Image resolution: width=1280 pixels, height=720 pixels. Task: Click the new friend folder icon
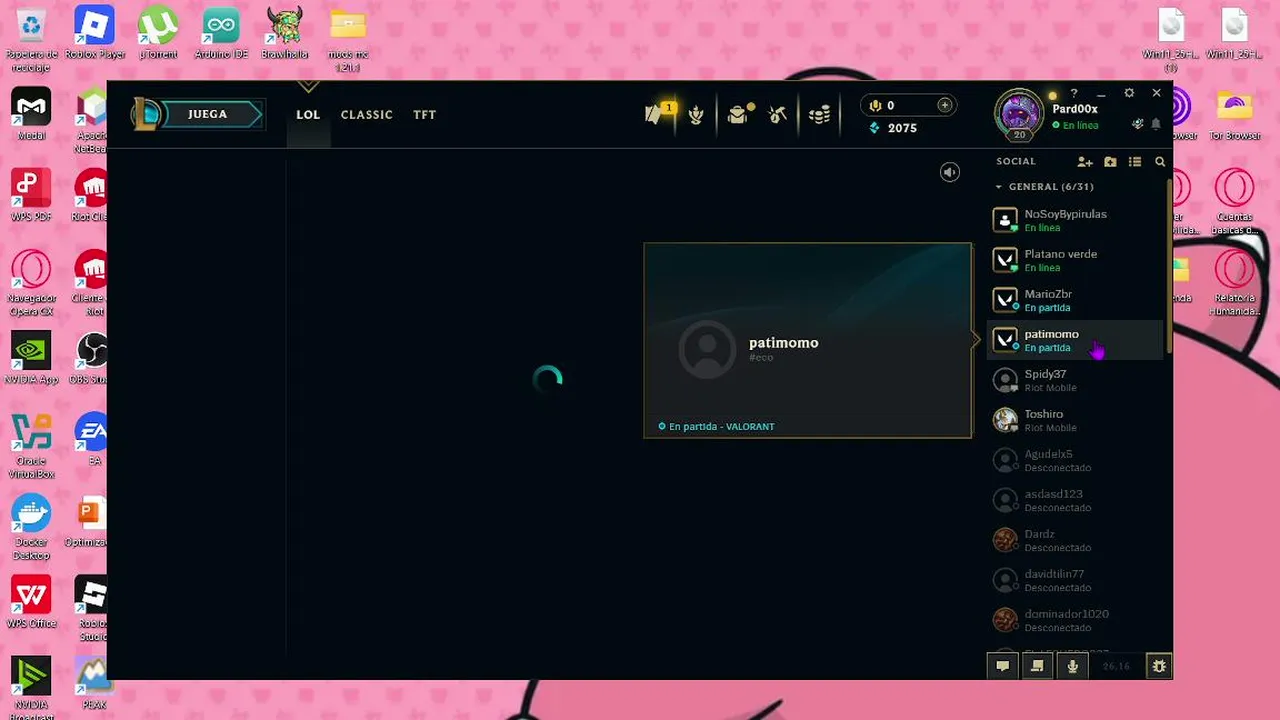[x=1110, y=161]
